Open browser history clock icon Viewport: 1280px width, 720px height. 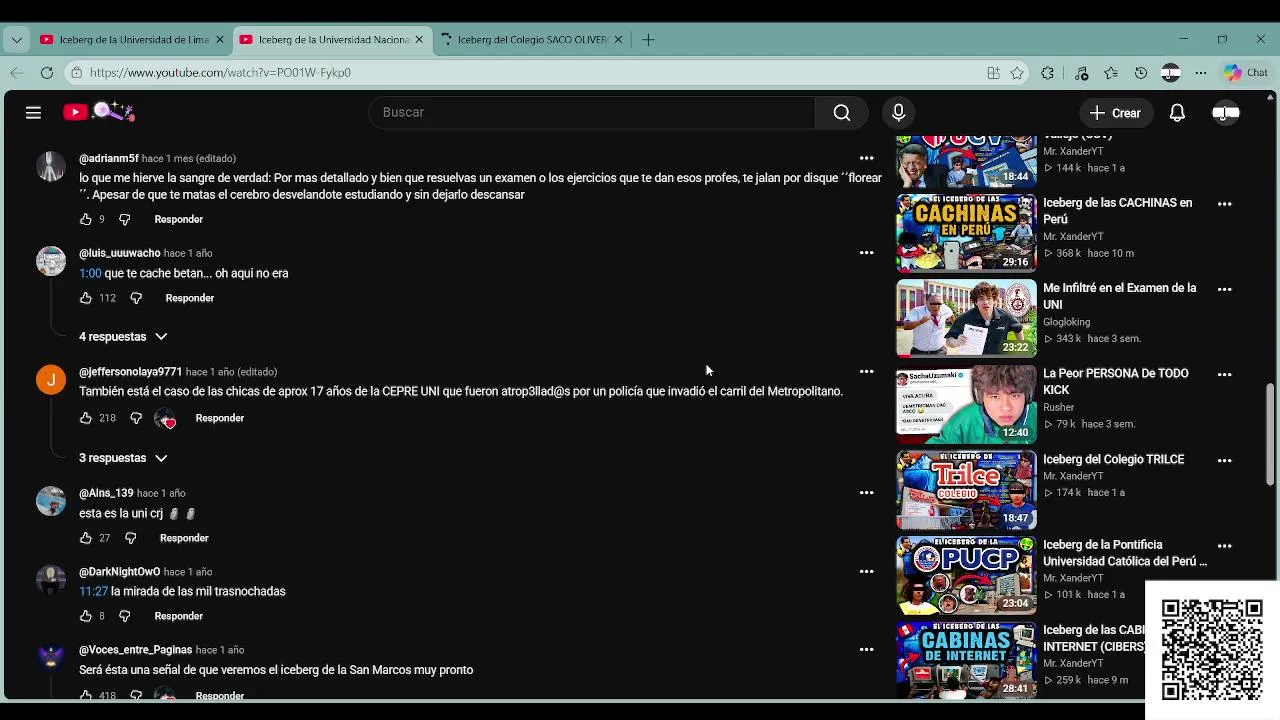click(x=1141, y=72)
